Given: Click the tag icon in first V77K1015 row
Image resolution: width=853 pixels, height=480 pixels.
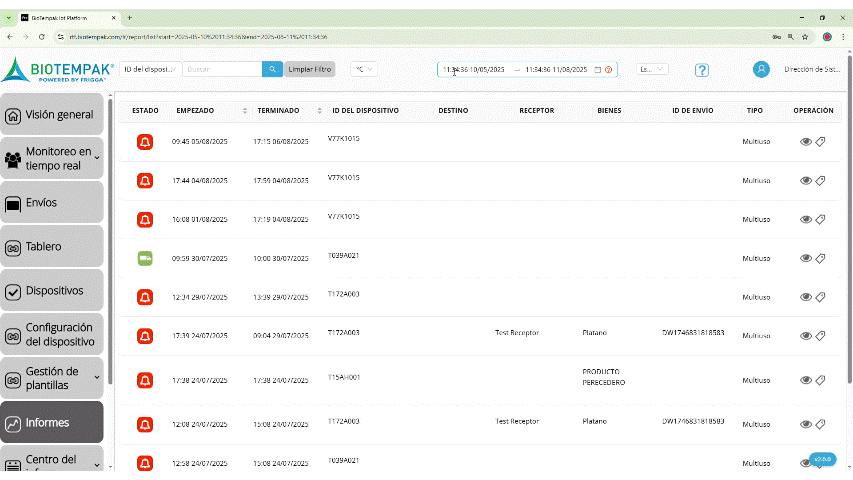Looking at the screenshot, I should (820, 142).
